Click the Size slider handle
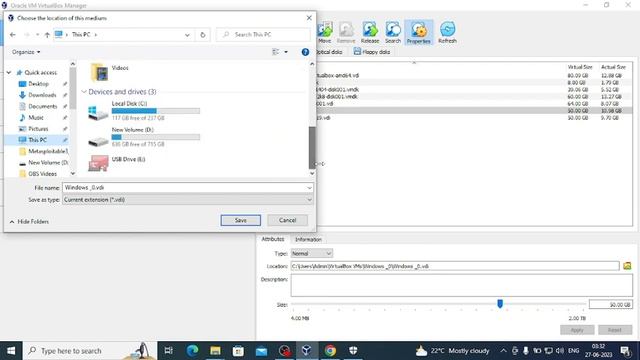The height and width of the screenshot is (360, 640). [x=500, y=304]
